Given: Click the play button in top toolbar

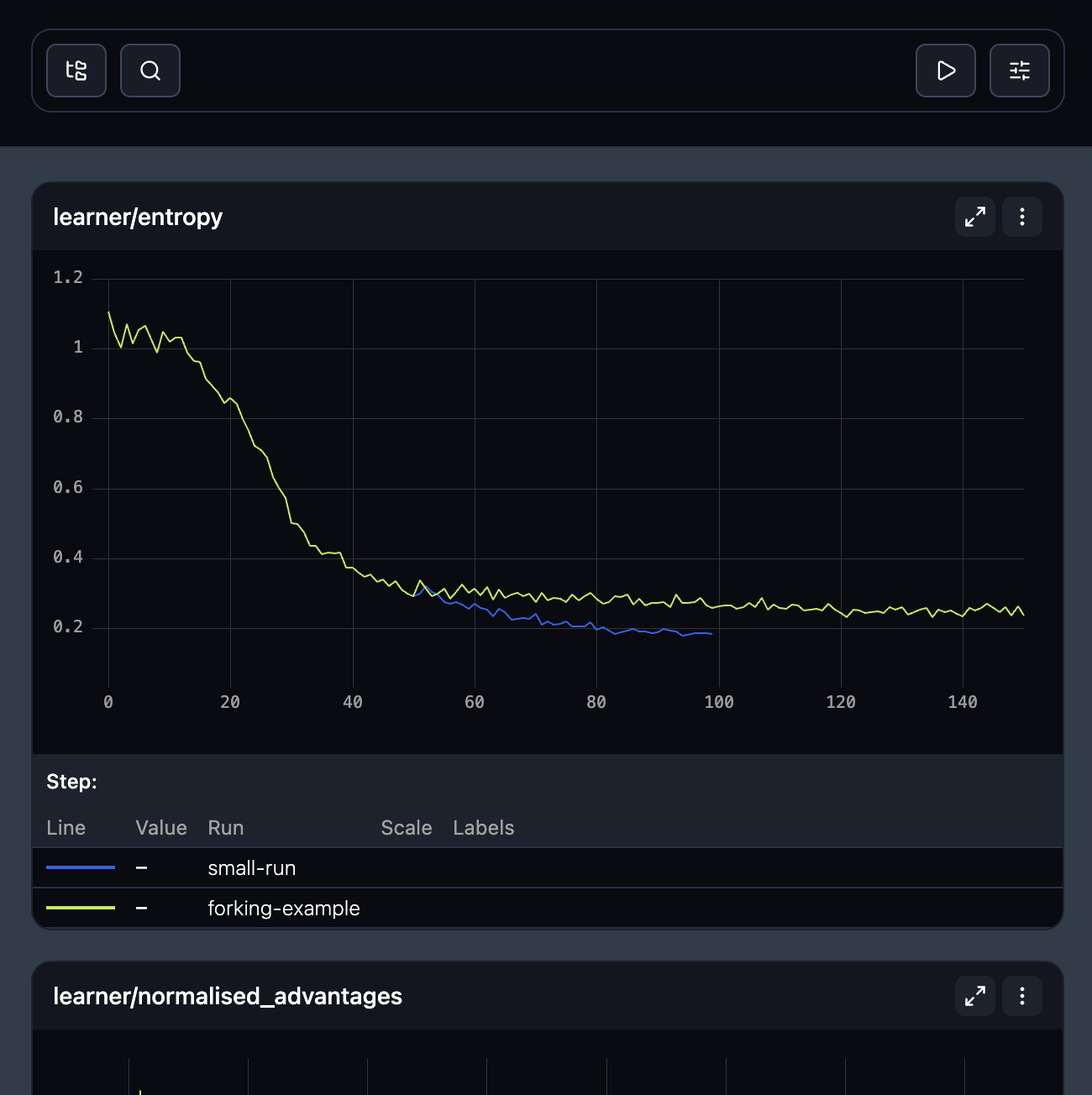Looking at the screenshot, I should 946,71.
